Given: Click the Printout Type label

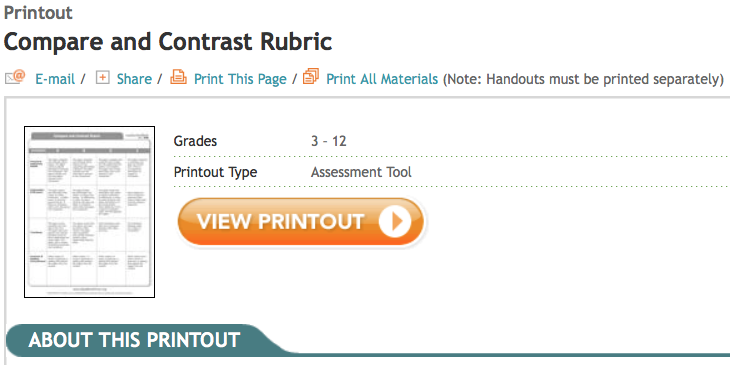Looking at the screenshot, I should click(x=215, y=172).
